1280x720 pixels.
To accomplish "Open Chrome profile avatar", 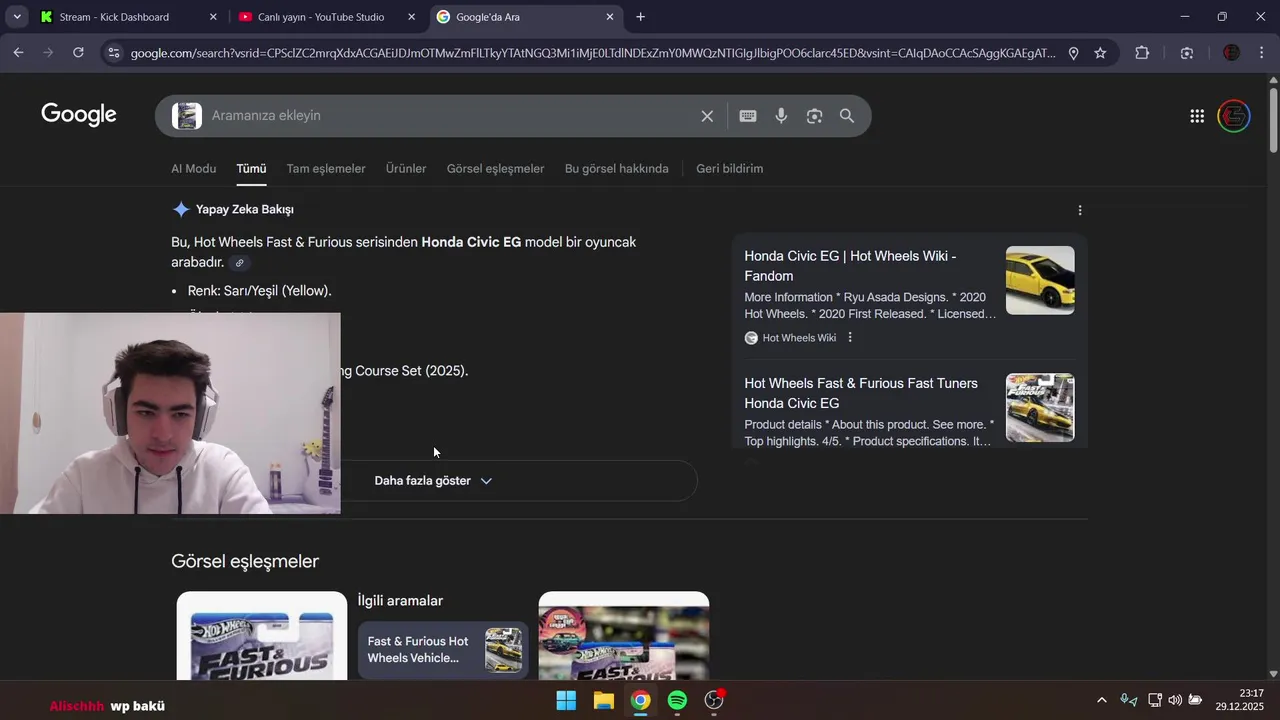I will click(1231, 53).
